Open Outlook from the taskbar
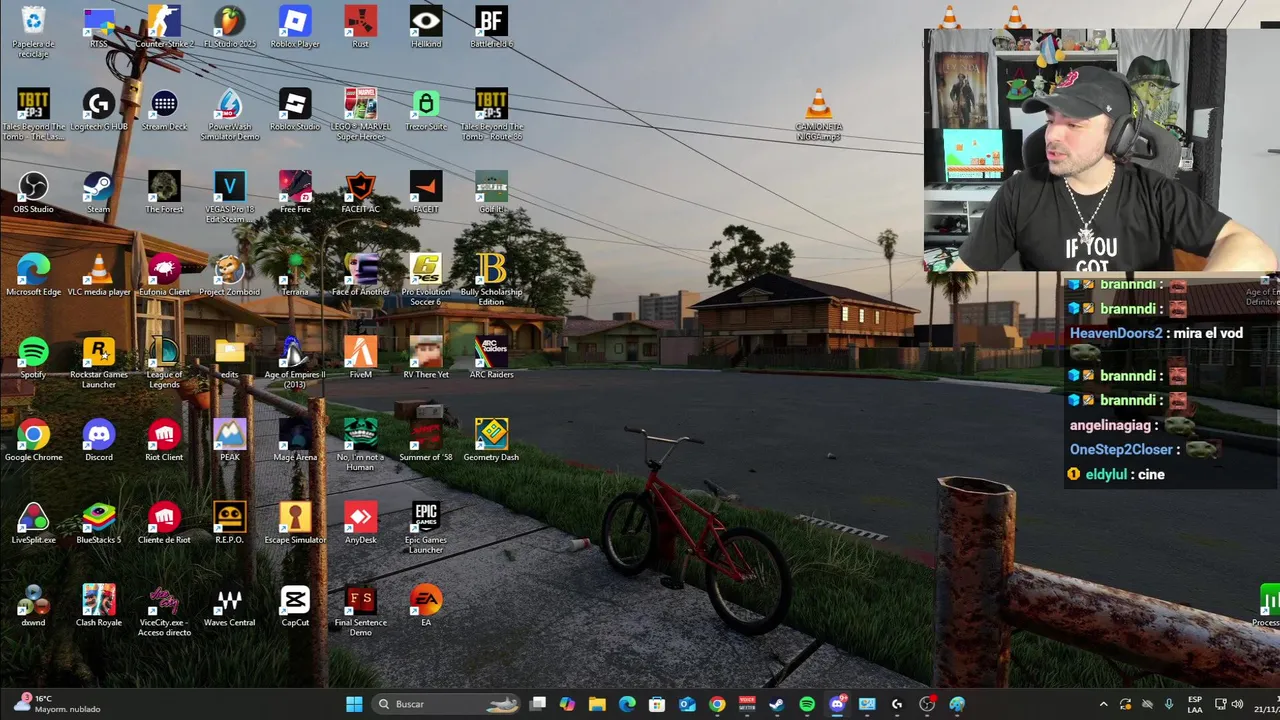Viewport: 1280px width, 720px height. pos(687,704)
